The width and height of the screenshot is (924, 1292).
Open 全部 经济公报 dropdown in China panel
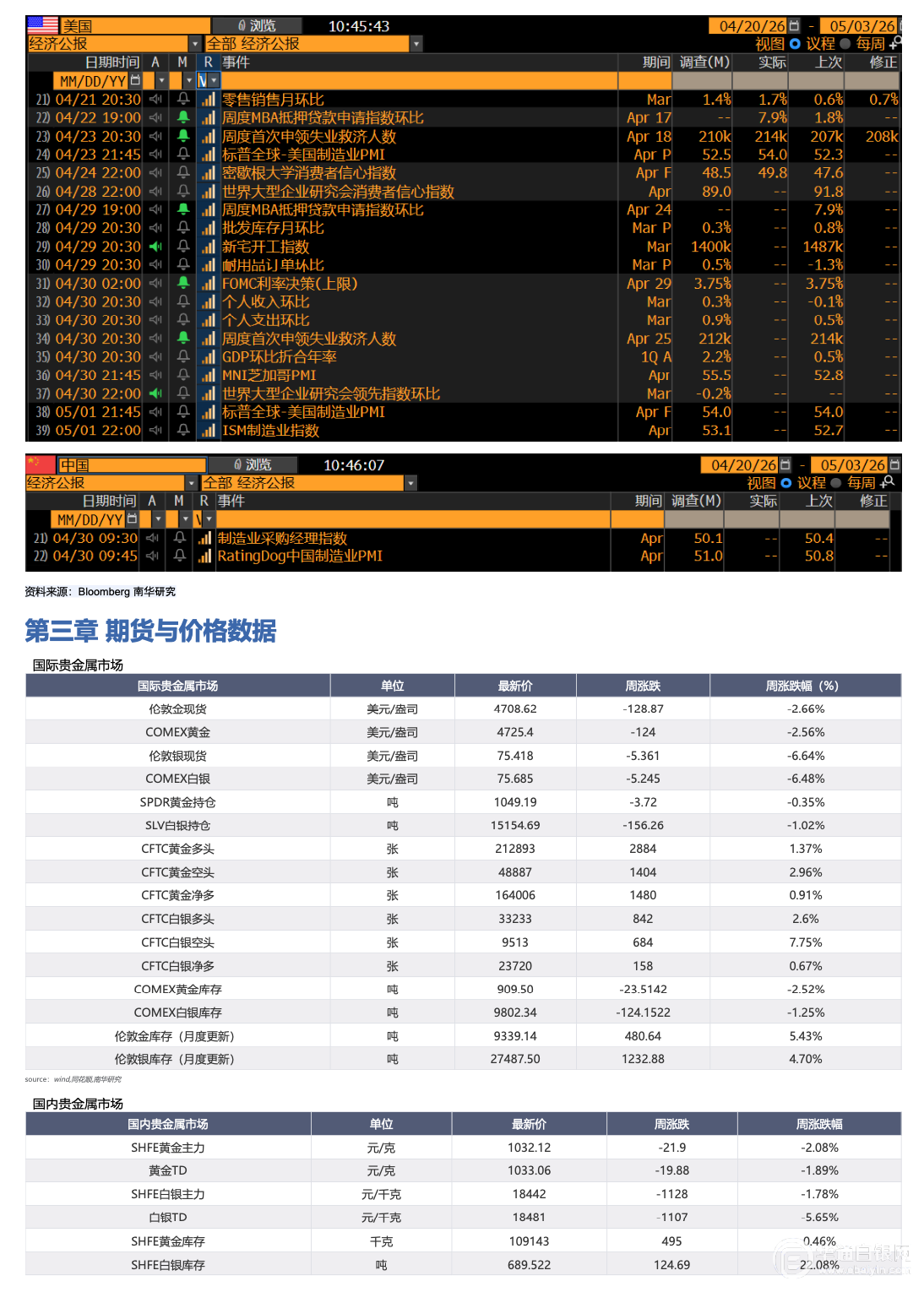(410, 483)
